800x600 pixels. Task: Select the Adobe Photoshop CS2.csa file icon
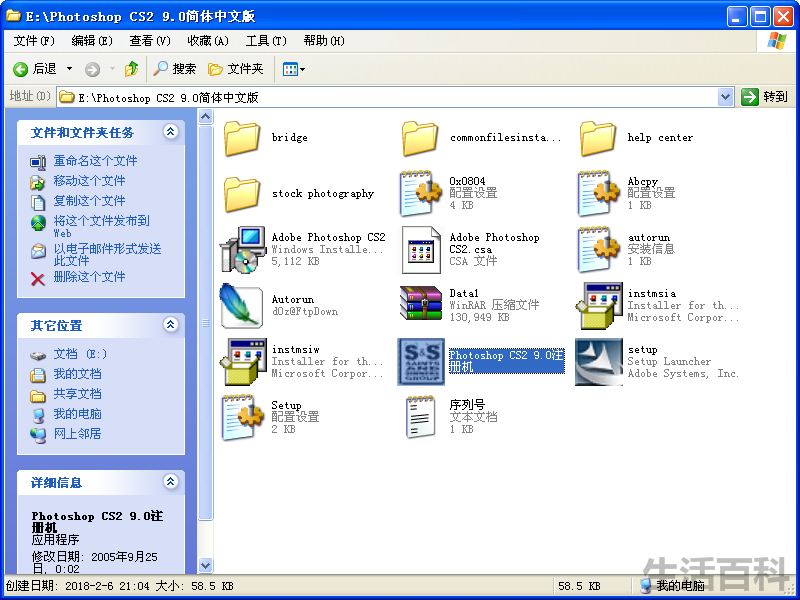click(x=421, y=250)
